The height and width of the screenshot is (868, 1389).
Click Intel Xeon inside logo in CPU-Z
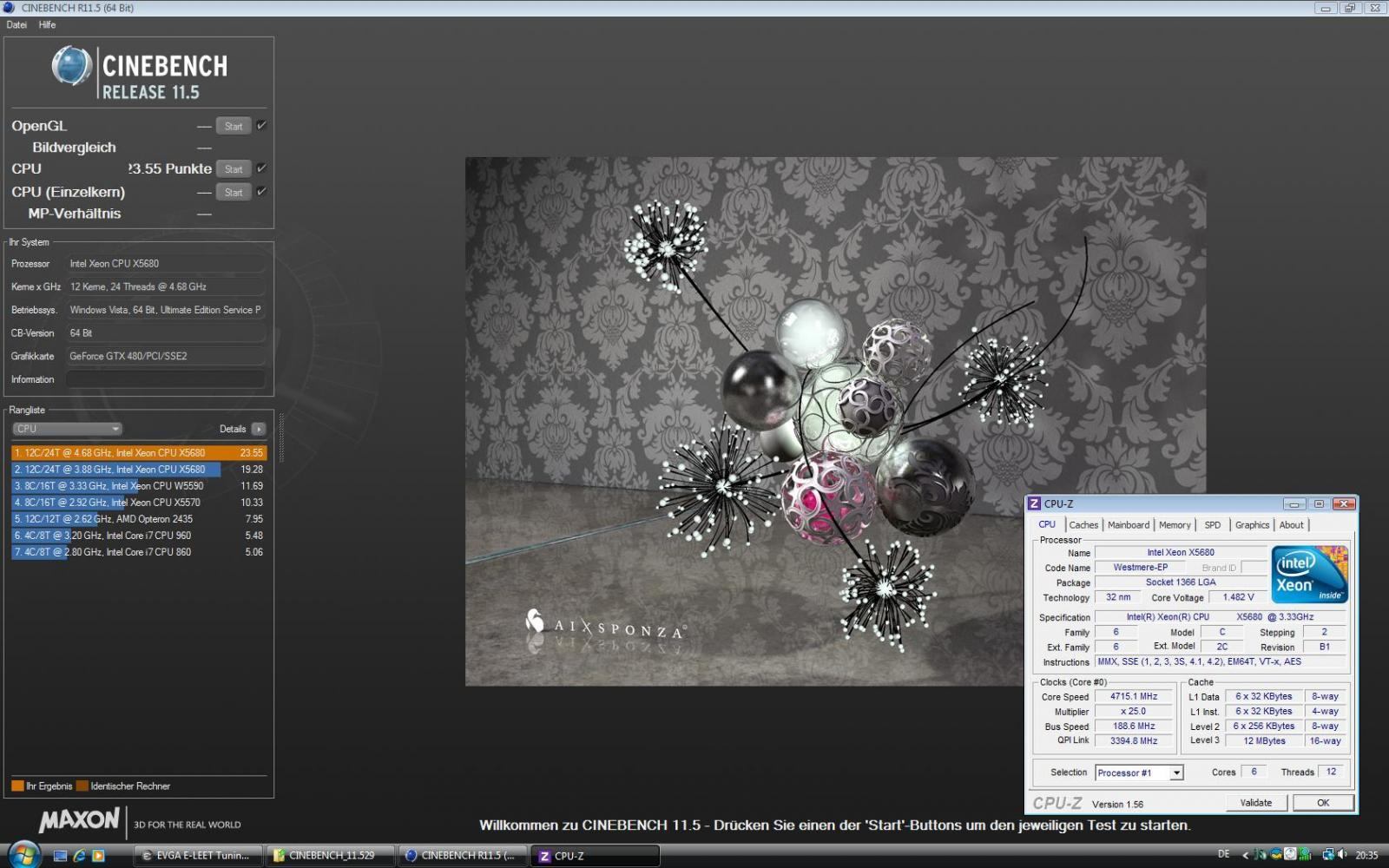click(1309, 575)
